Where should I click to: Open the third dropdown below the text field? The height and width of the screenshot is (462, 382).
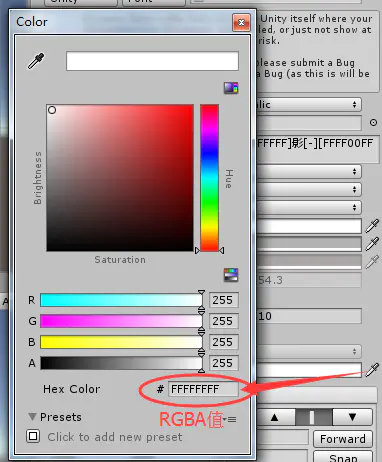pyautogui.click(x=309, y=207)
